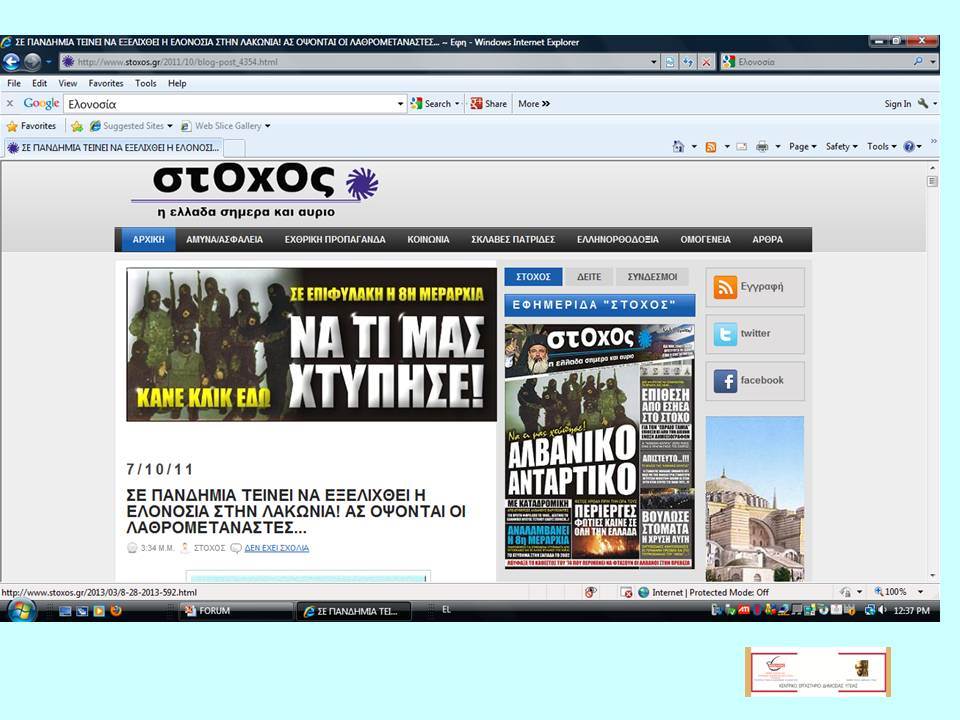Click the ΝΑ ΤΙ ΜΑΣ ΧΤΥΠΗΣΕ banner image
The height and width of the screenshot is (720, 960).
click(311, 345)
